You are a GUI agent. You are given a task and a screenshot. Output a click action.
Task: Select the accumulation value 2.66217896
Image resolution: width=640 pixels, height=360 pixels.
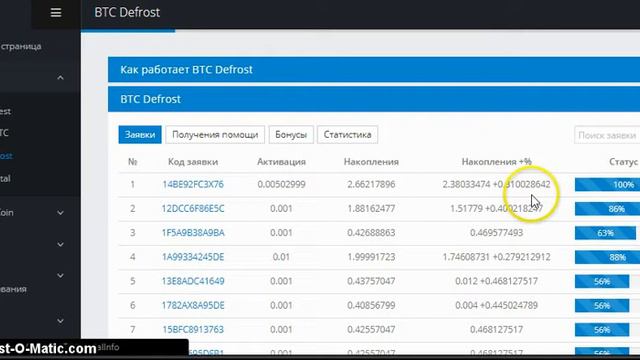coord(371,184)
